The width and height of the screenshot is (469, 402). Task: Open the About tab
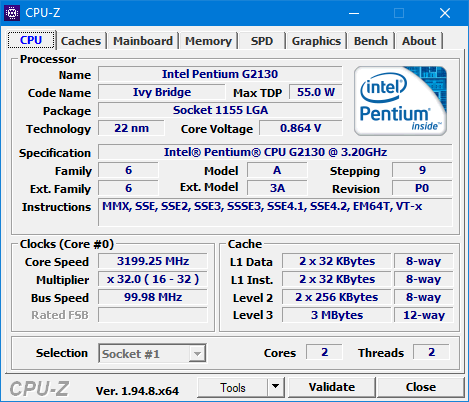[419, 41]
